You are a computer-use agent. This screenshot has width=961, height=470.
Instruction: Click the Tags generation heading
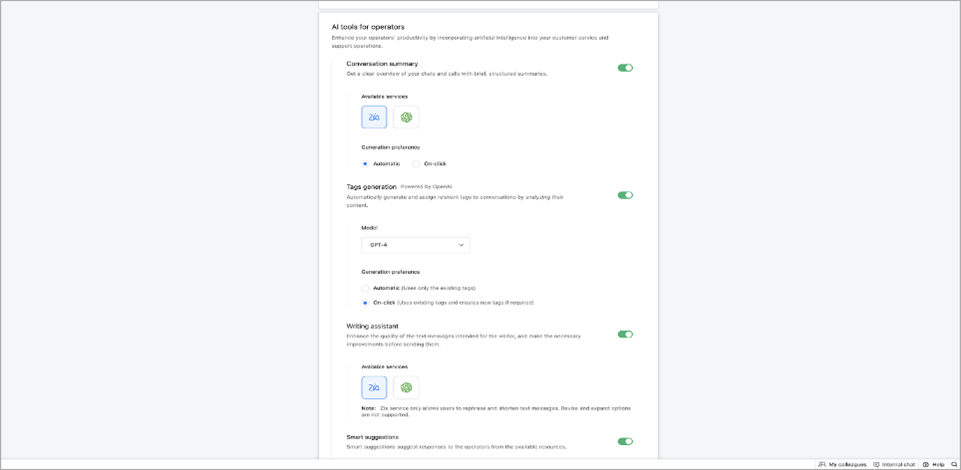tap(371, 186)
